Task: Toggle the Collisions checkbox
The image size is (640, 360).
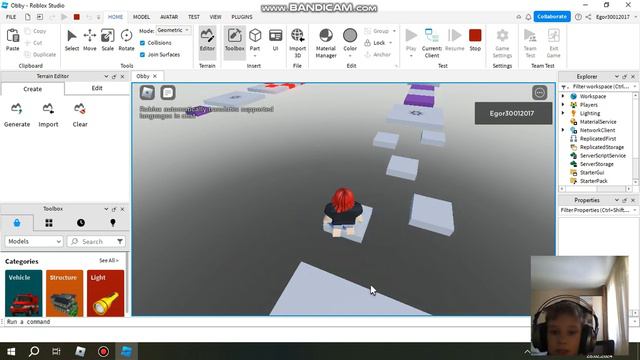Action: [142, 43]
